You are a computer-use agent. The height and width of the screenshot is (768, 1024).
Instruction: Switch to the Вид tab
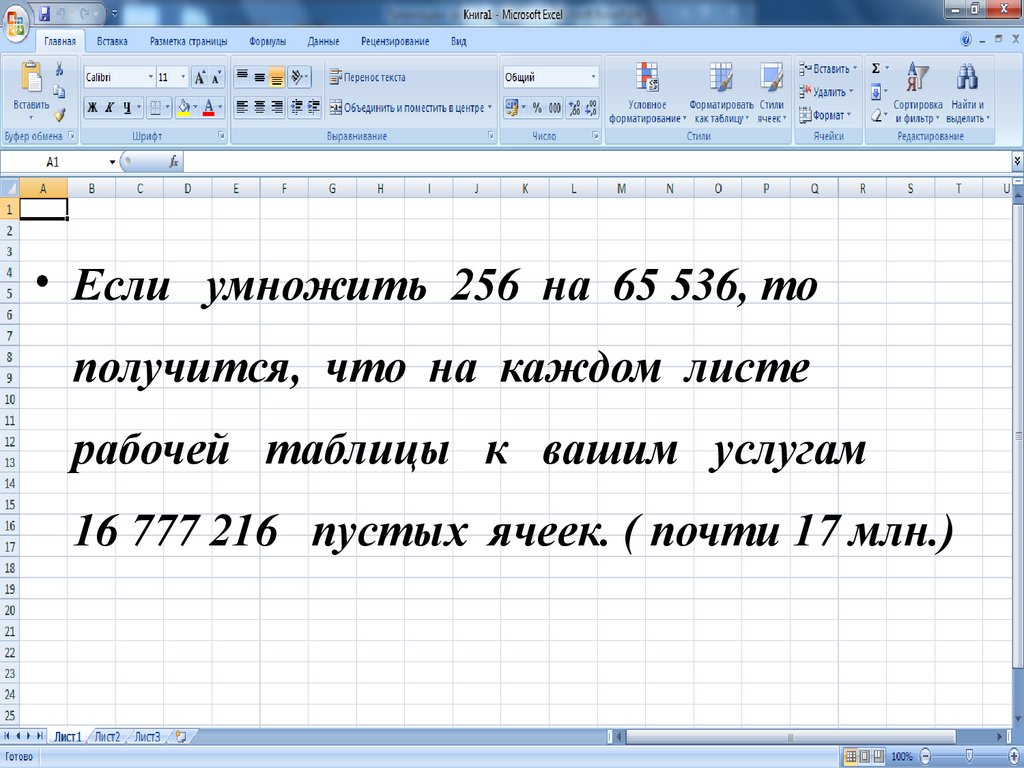pos(458,41)
